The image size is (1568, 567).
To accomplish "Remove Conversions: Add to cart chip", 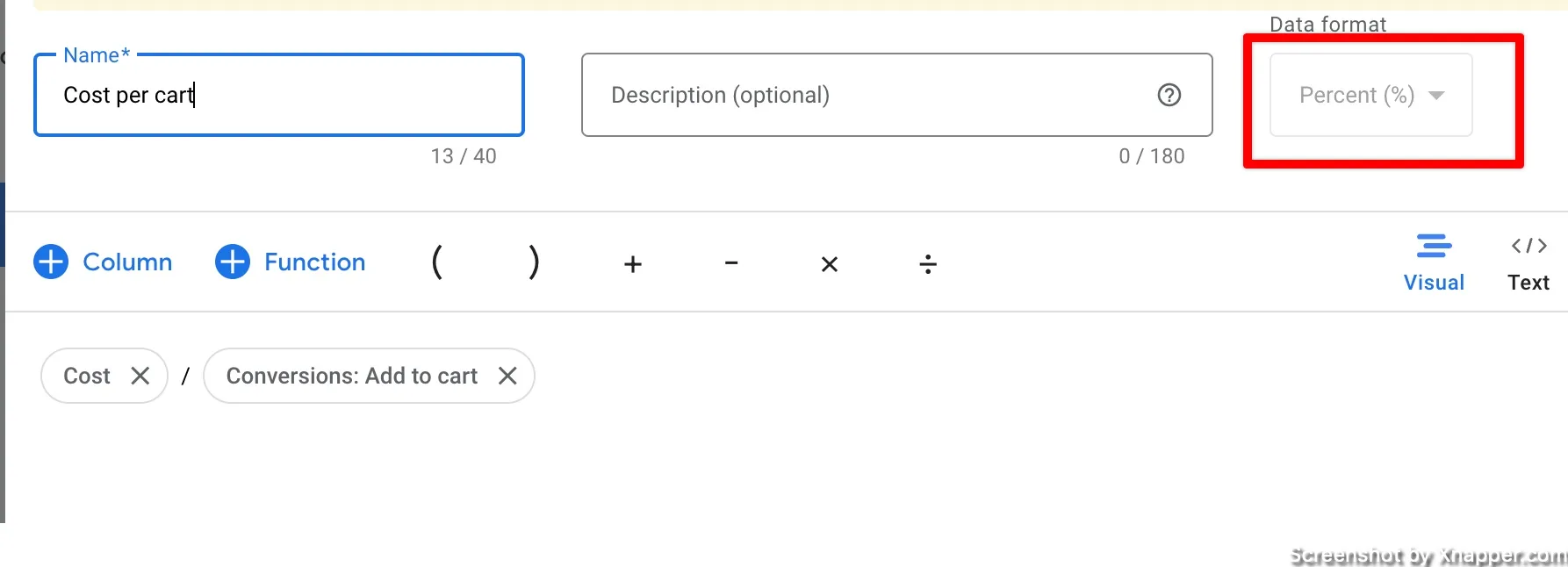I will [507, 376].
